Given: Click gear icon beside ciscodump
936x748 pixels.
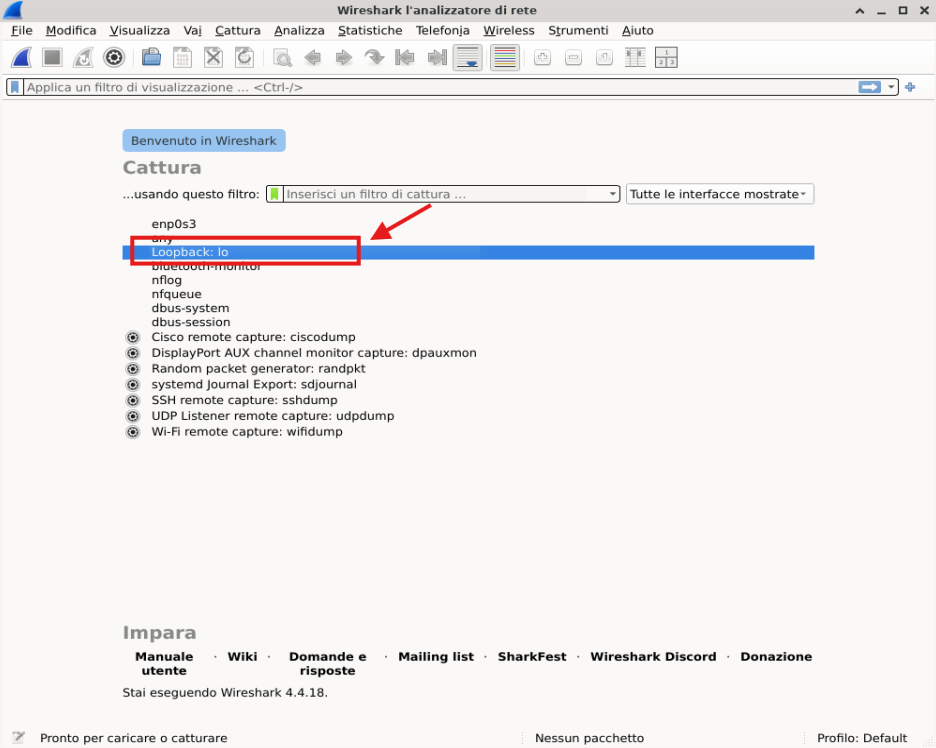Looking at the screenshot, I should pos(133,337).
